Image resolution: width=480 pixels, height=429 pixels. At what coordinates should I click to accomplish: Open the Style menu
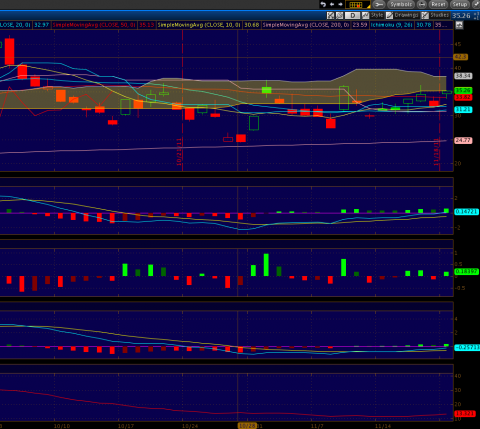click(x=373, y=15)
